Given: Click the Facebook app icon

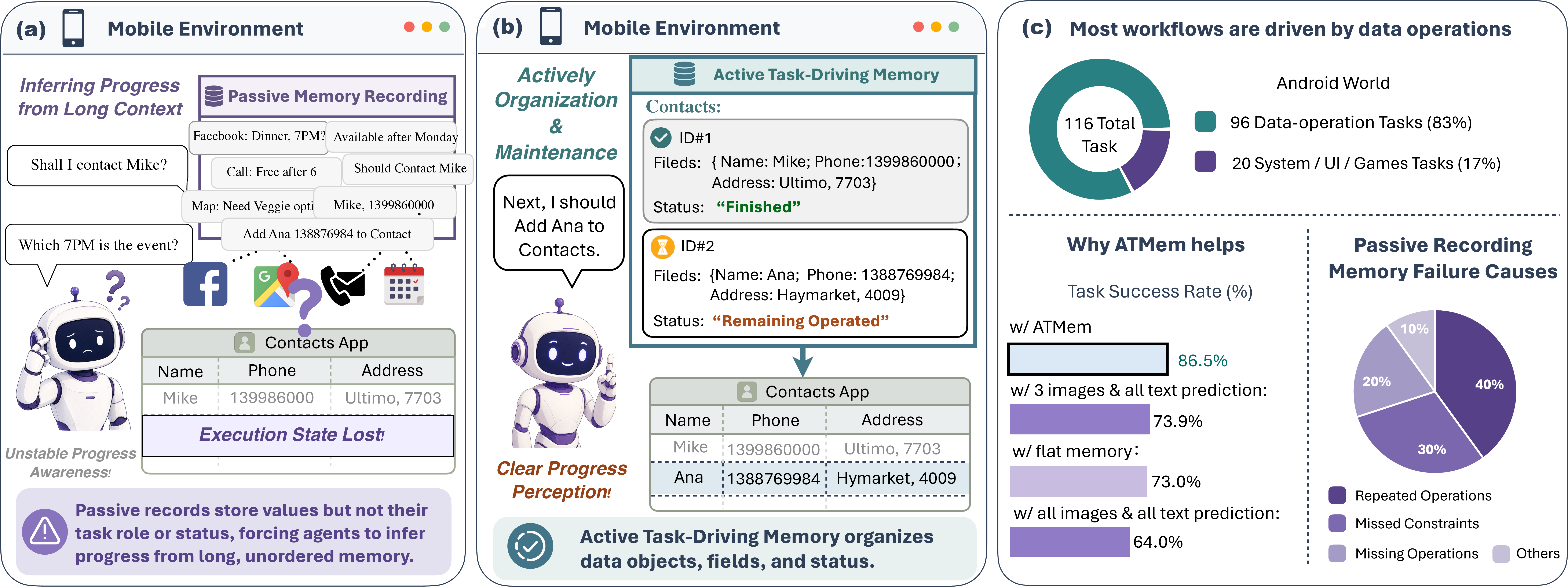Looking at the screenshot, I should 205,284.
